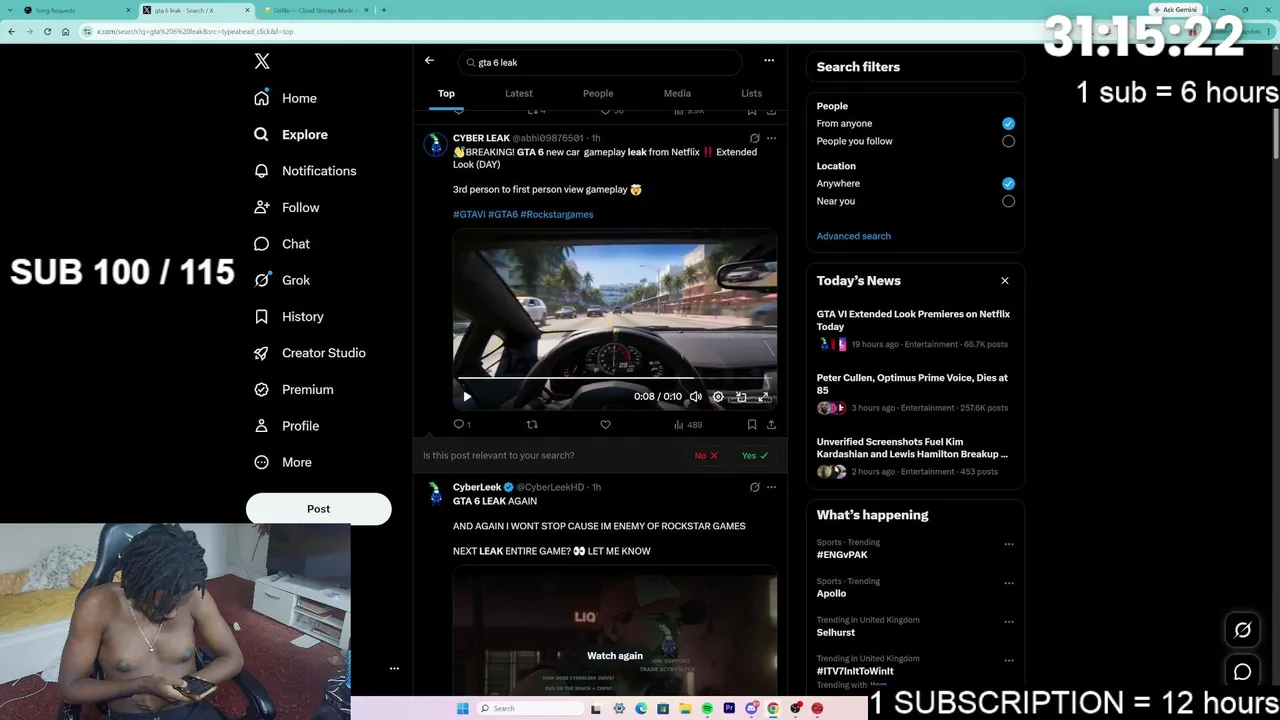Open Chat in the sidebar
The image size is (1280, 720).
coord(282,244)
